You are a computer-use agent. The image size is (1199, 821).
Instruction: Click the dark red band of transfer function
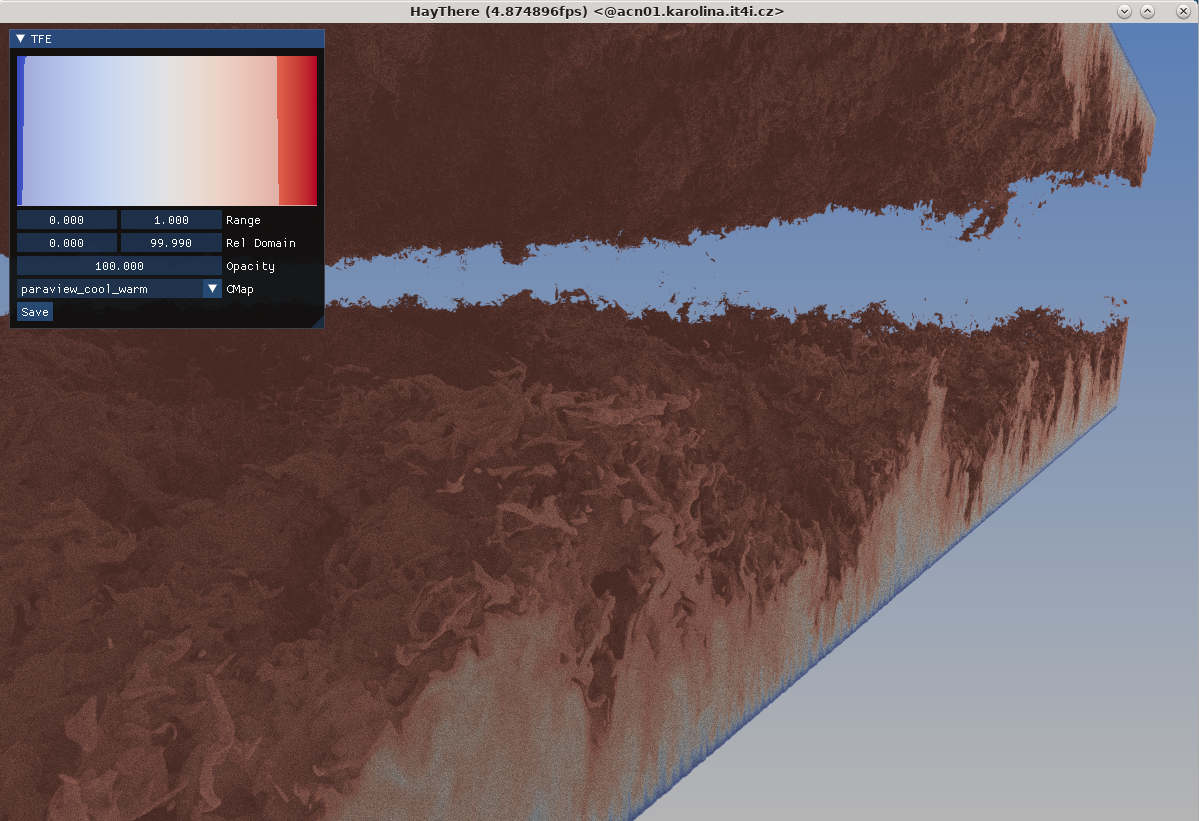298,130
